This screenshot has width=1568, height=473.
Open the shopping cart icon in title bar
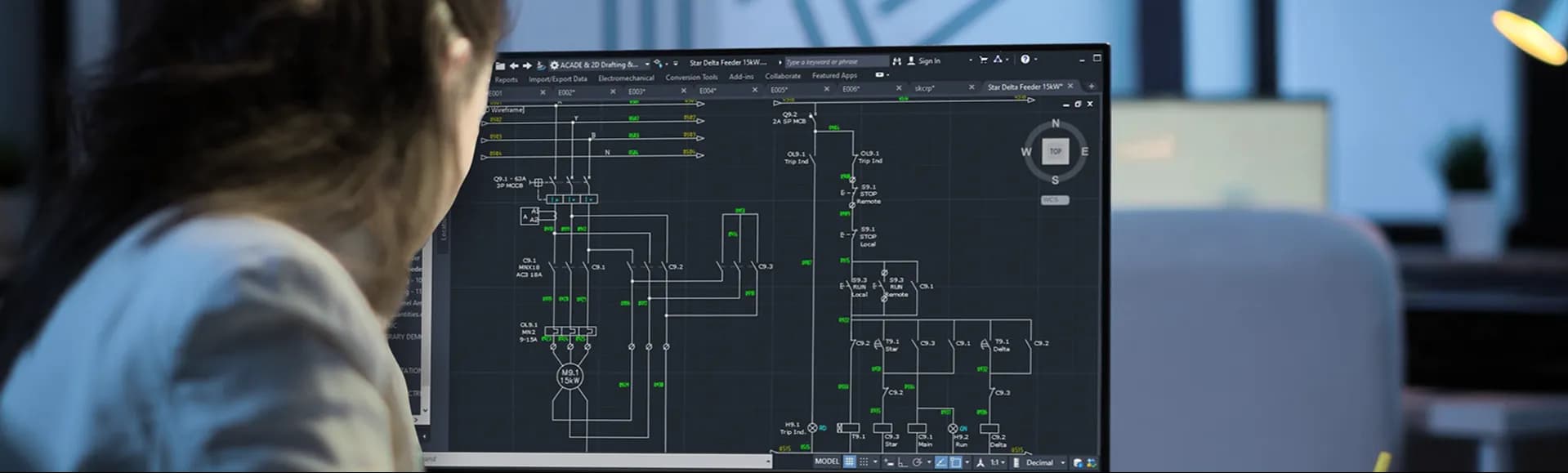pos(984,60)
